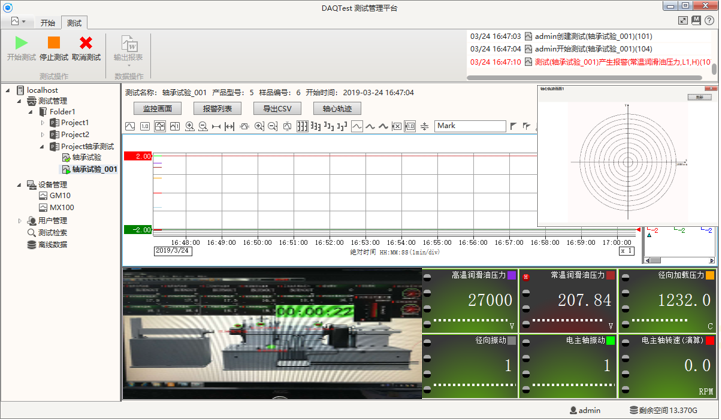Toggle top indicator on 高温润滑油压力 panel

tap(429, 275)
